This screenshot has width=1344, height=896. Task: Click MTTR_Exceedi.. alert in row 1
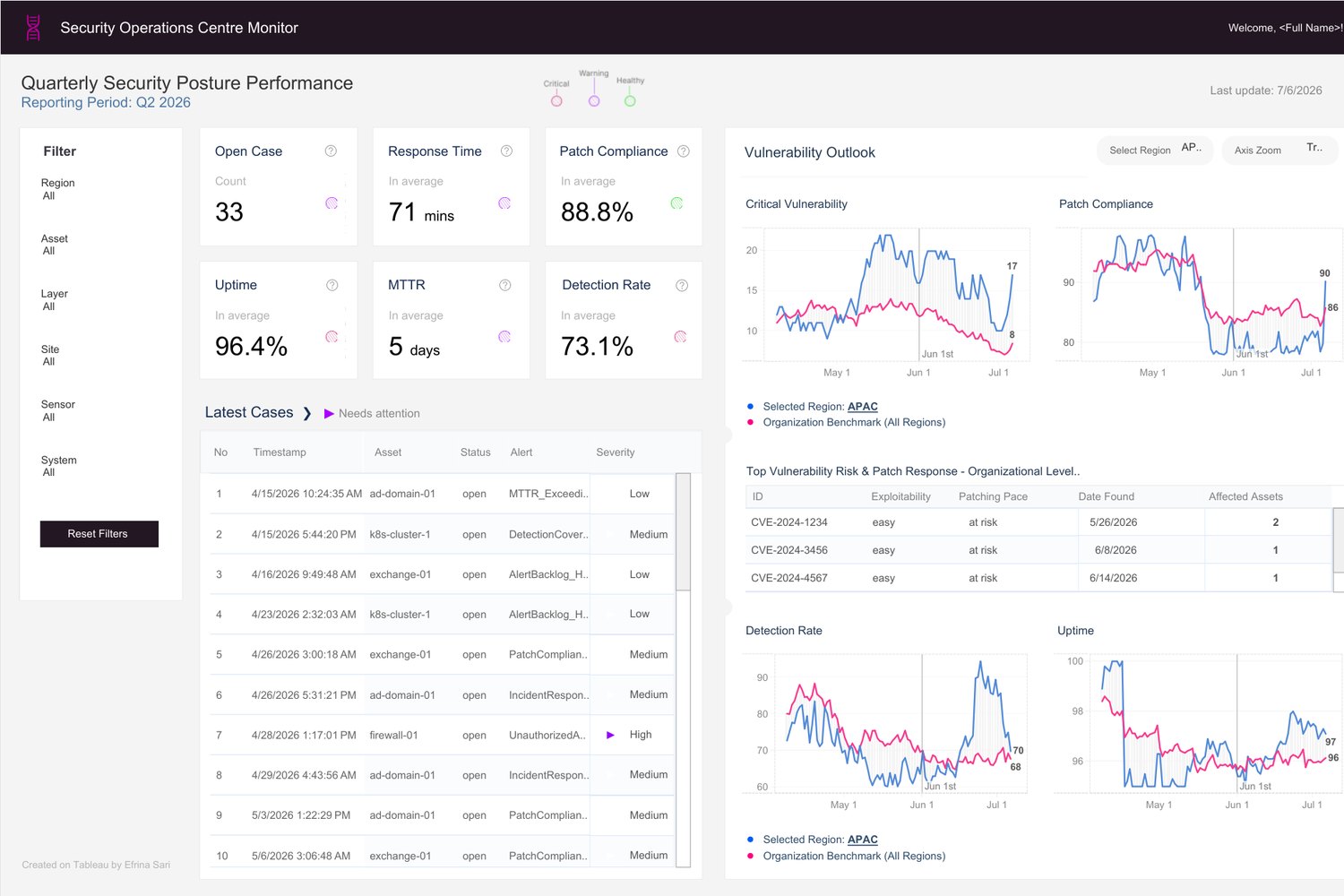(x=548, y=494)
